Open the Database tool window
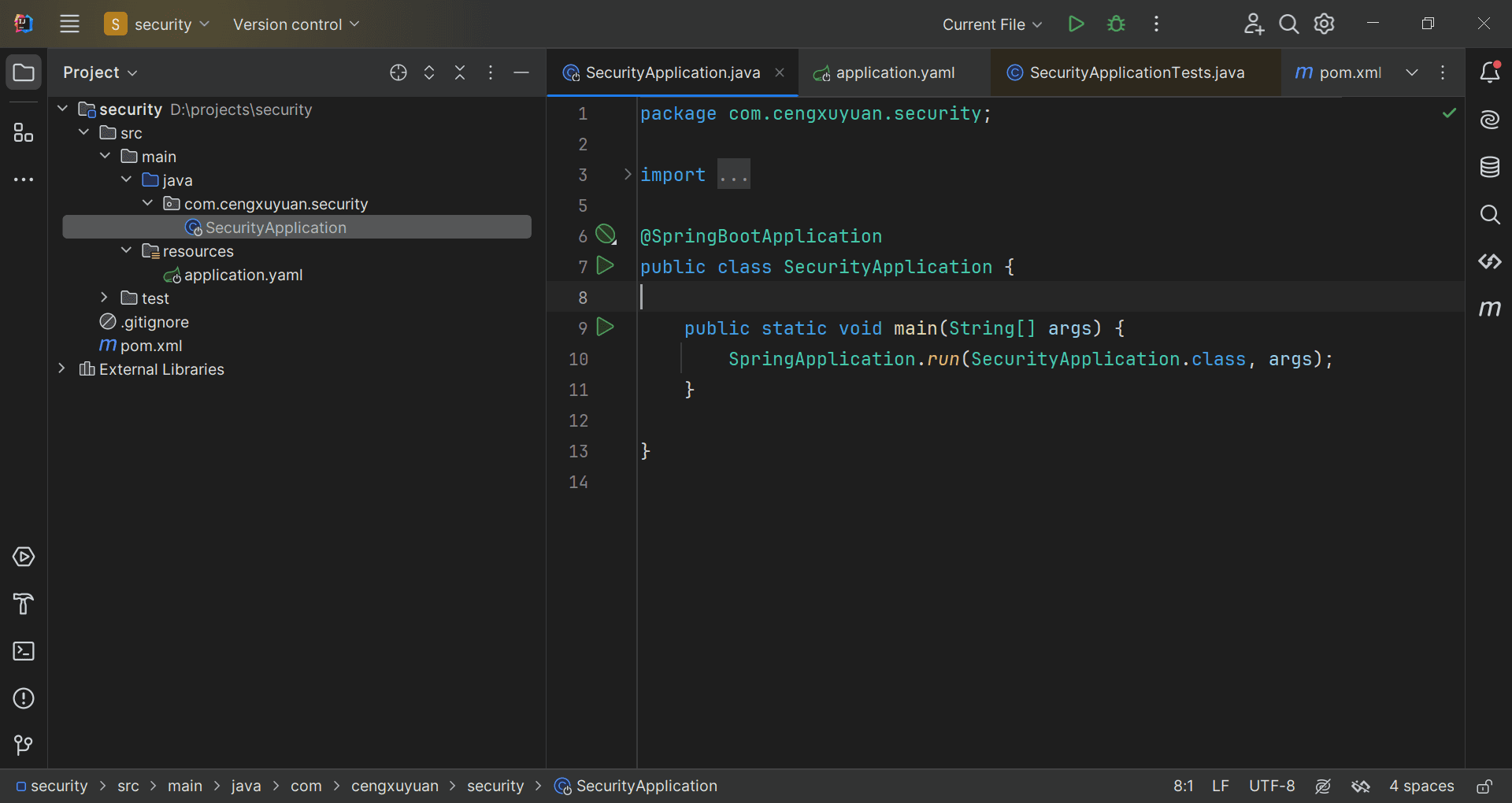The height and width of the screenshot is (803, 1512). [1490, 167]
